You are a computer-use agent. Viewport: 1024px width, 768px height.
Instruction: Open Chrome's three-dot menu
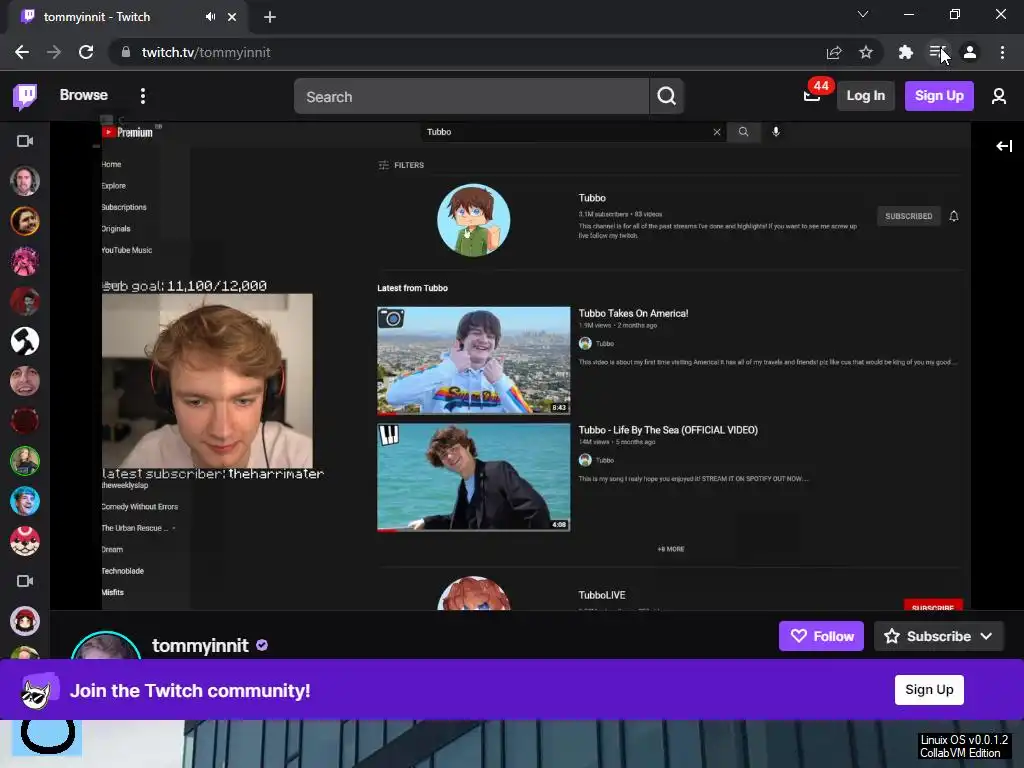pyautogui.click(x=1002, y=52)
